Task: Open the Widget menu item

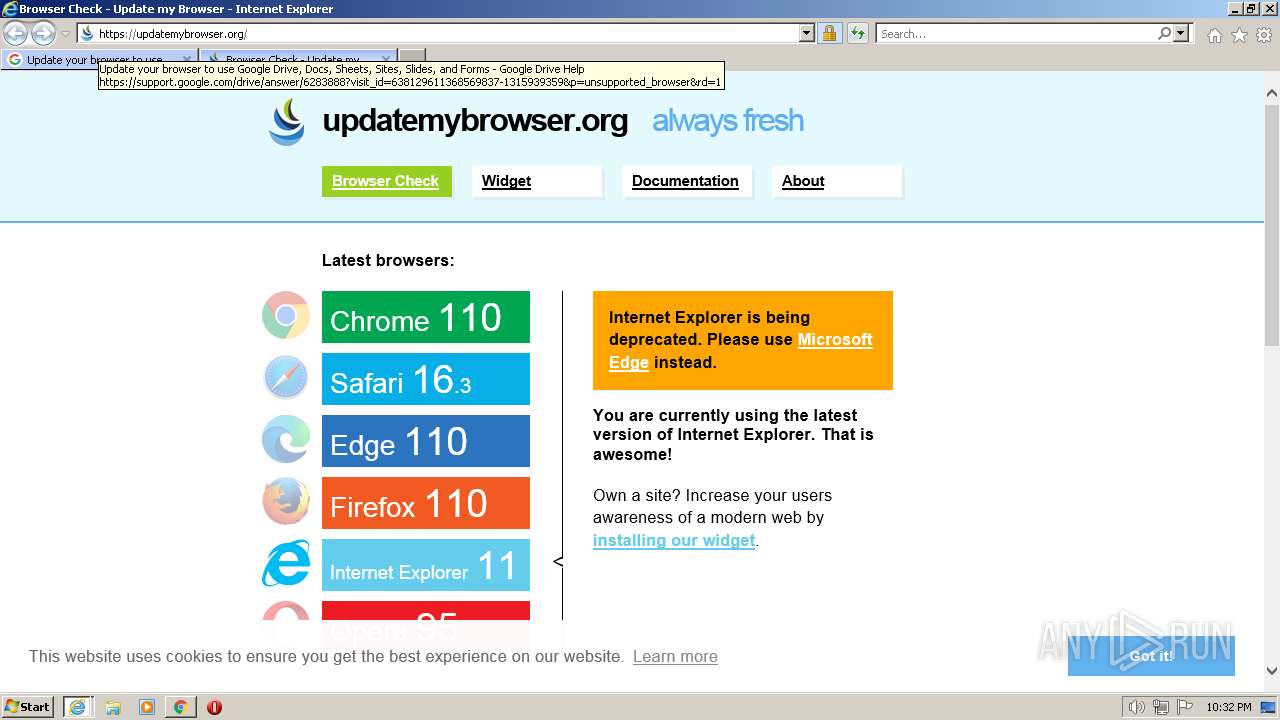Action: pyautogui.click(x=537, y=181)
